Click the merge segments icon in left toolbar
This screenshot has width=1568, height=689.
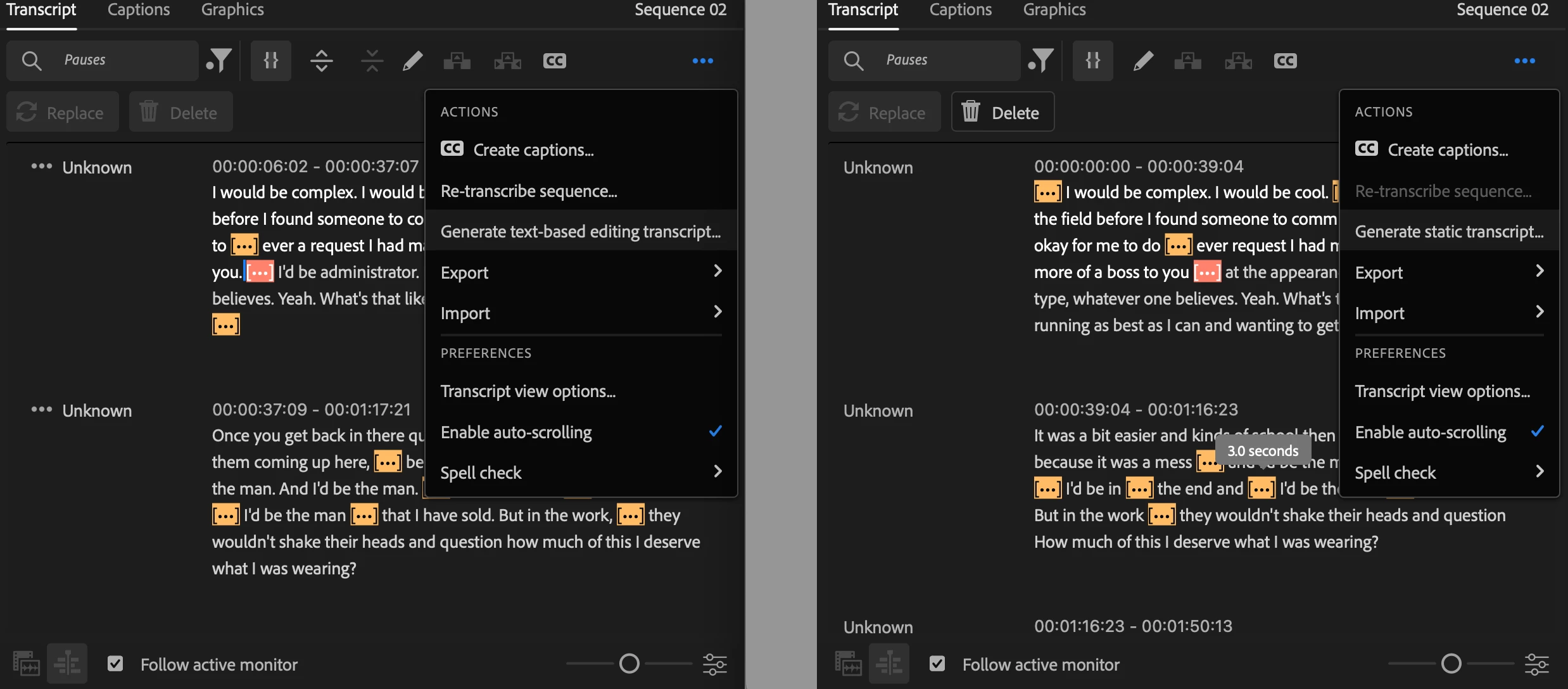pos(372,61)
